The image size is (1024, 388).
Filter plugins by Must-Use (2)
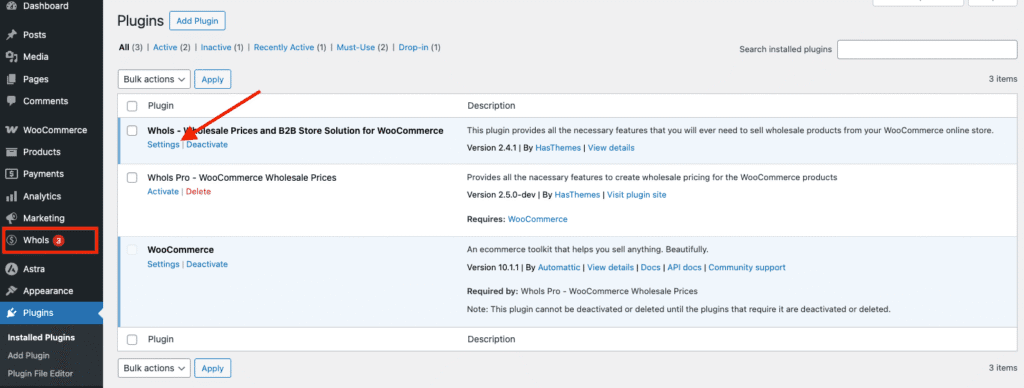(x=362, y=48)
